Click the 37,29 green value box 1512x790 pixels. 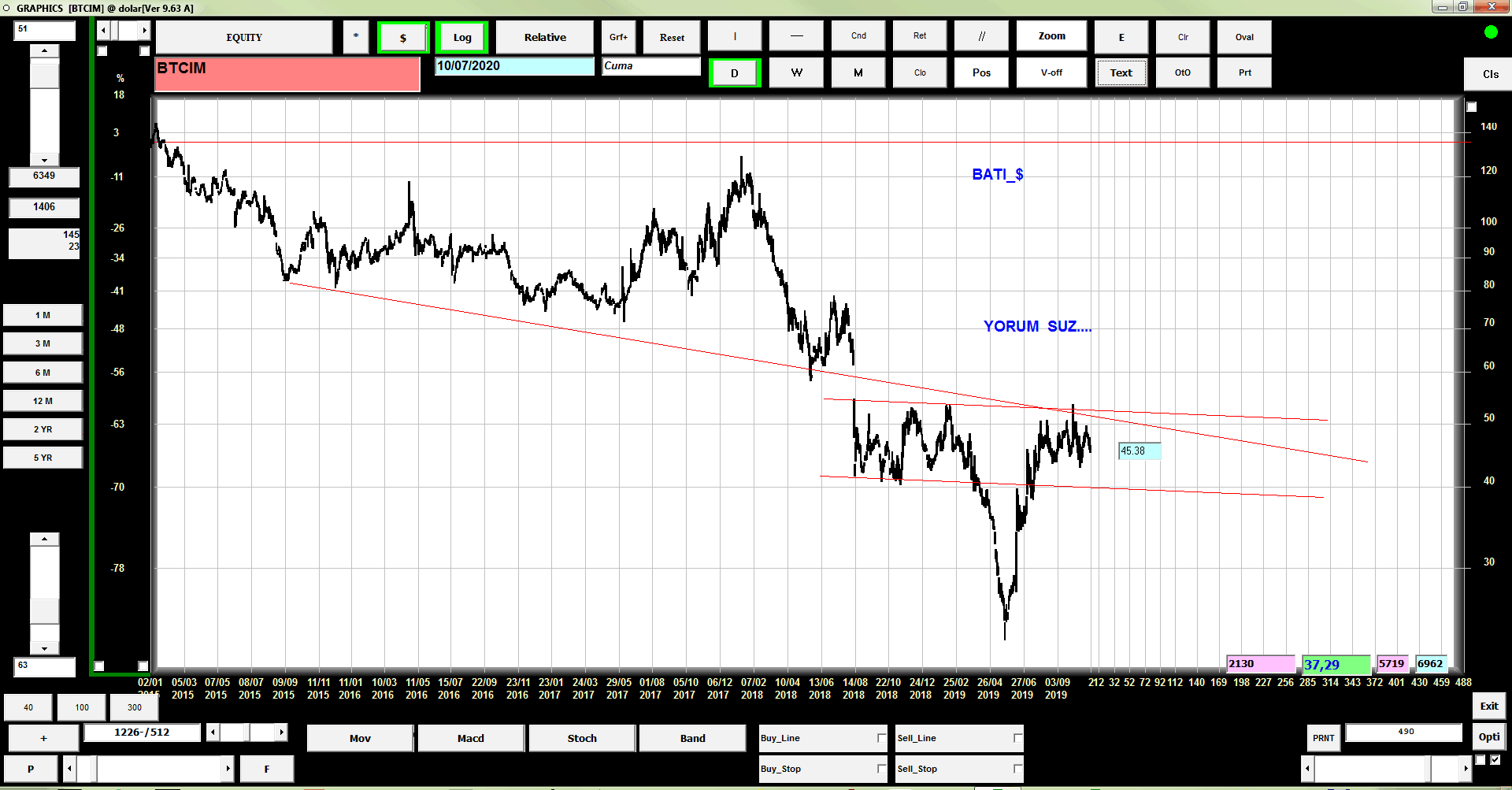(x=1336, y=665)
